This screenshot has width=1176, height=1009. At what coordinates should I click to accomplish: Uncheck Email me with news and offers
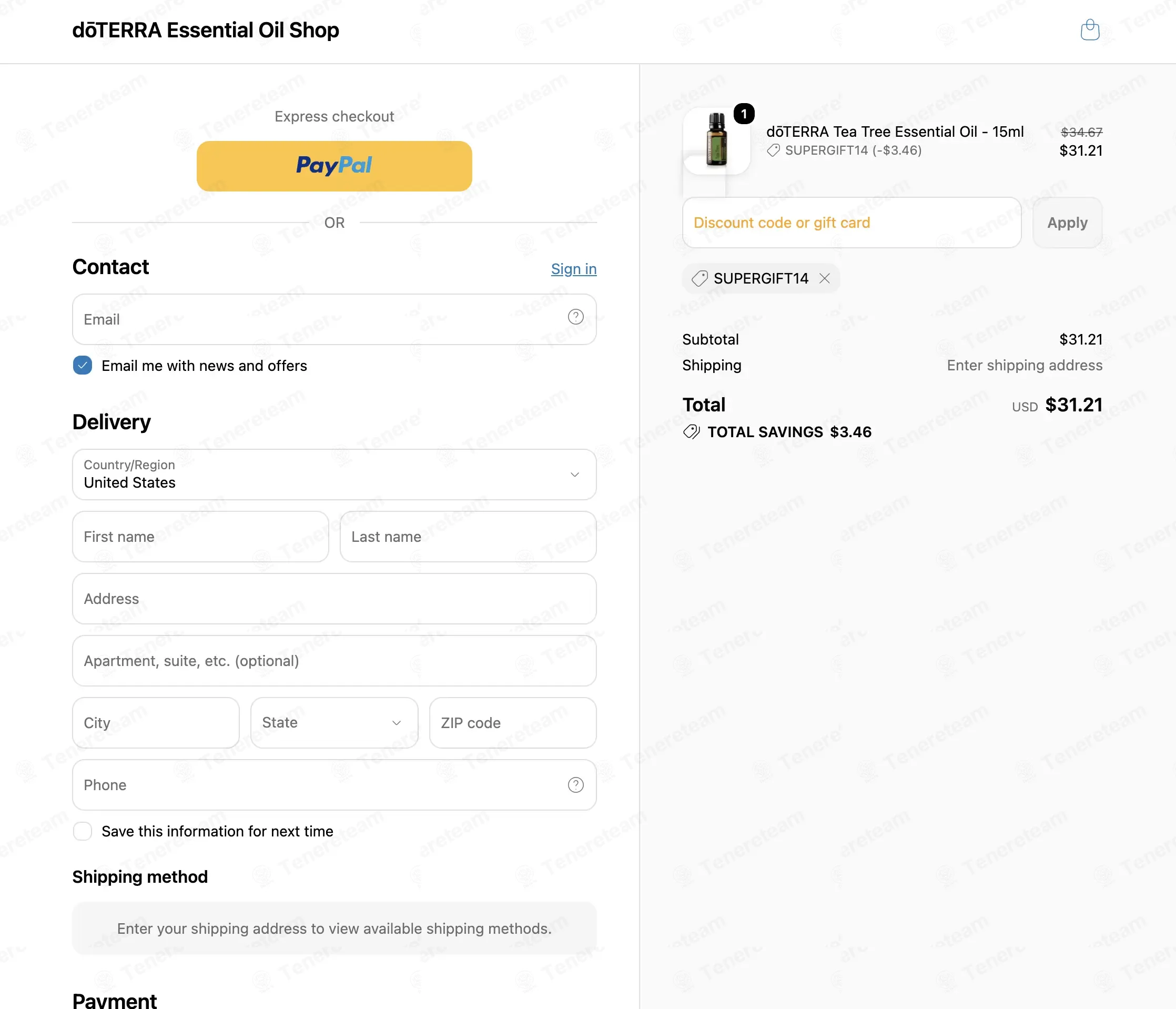coord(82,365)
